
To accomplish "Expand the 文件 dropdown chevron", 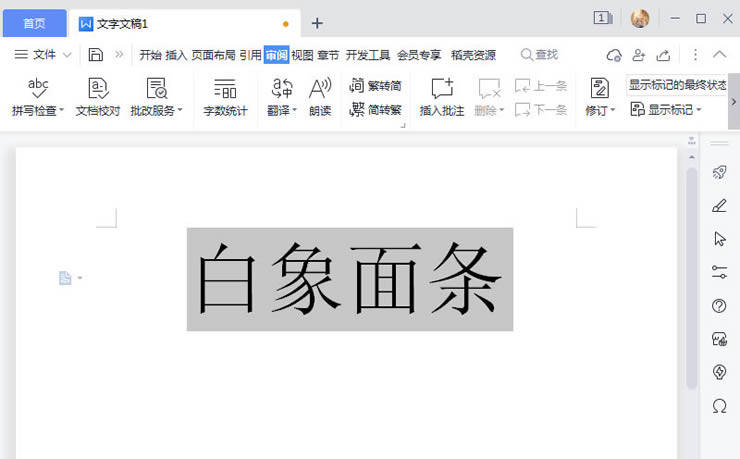I will [x=67, y=55].
